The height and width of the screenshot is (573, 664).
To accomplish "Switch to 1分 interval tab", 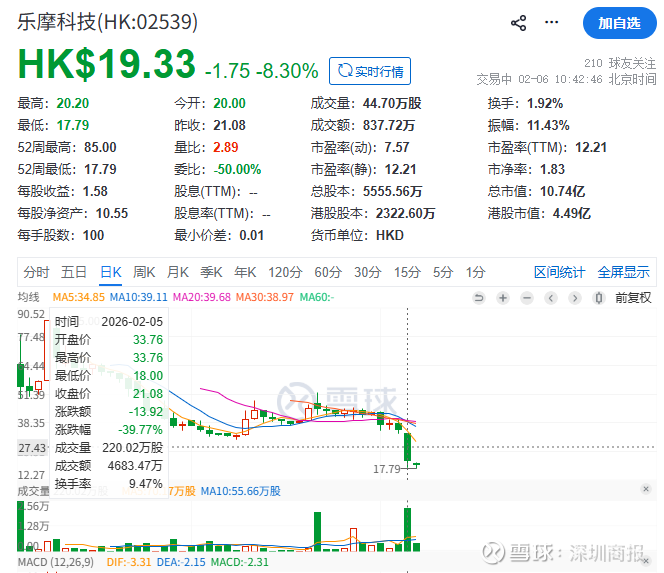I will click(475, 272).
